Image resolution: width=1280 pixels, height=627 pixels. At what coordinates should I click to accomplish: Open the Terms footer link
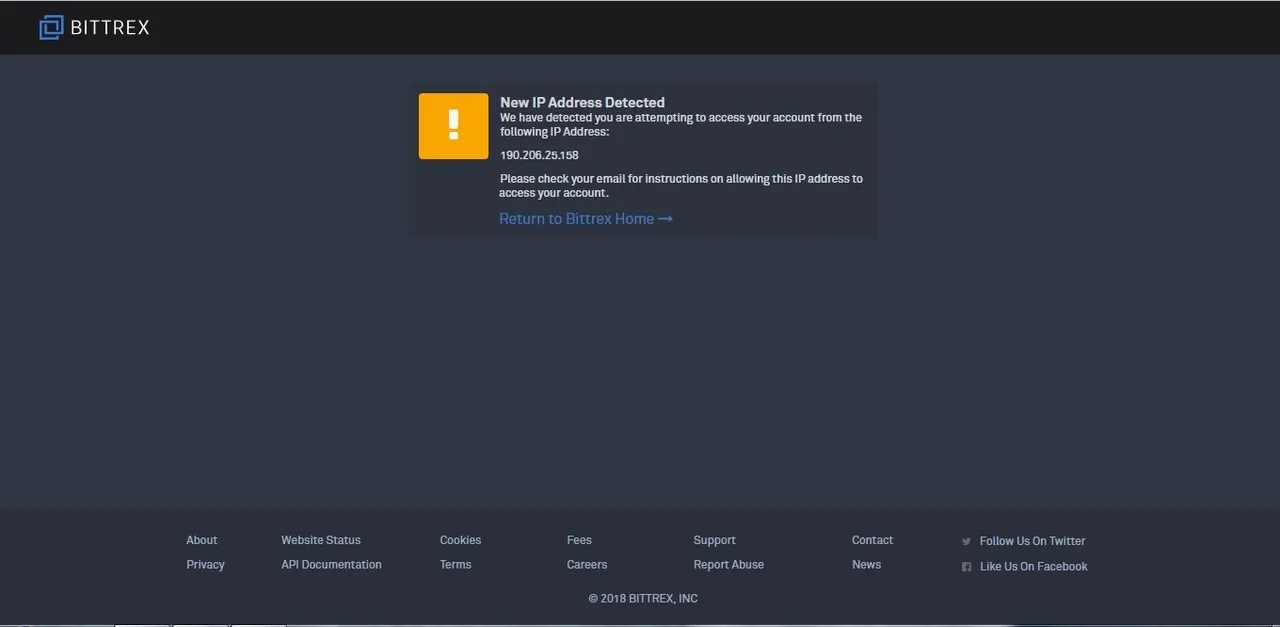pyautogui.click(x=455, y=565)
